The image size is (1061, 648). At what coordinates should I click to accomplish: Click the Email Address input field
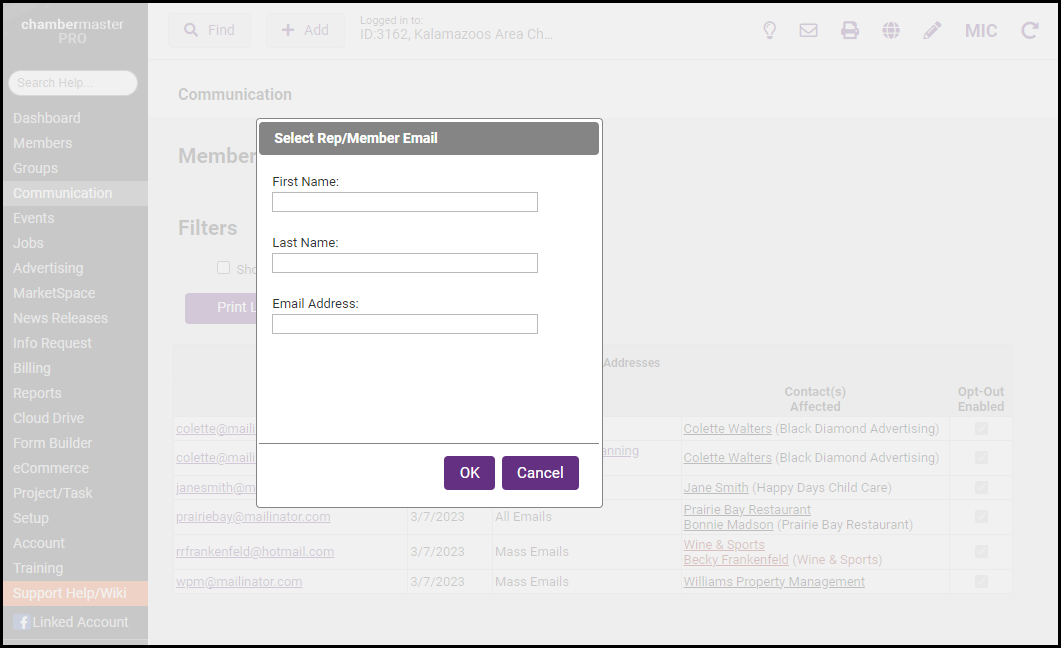(x=404, y=324)
